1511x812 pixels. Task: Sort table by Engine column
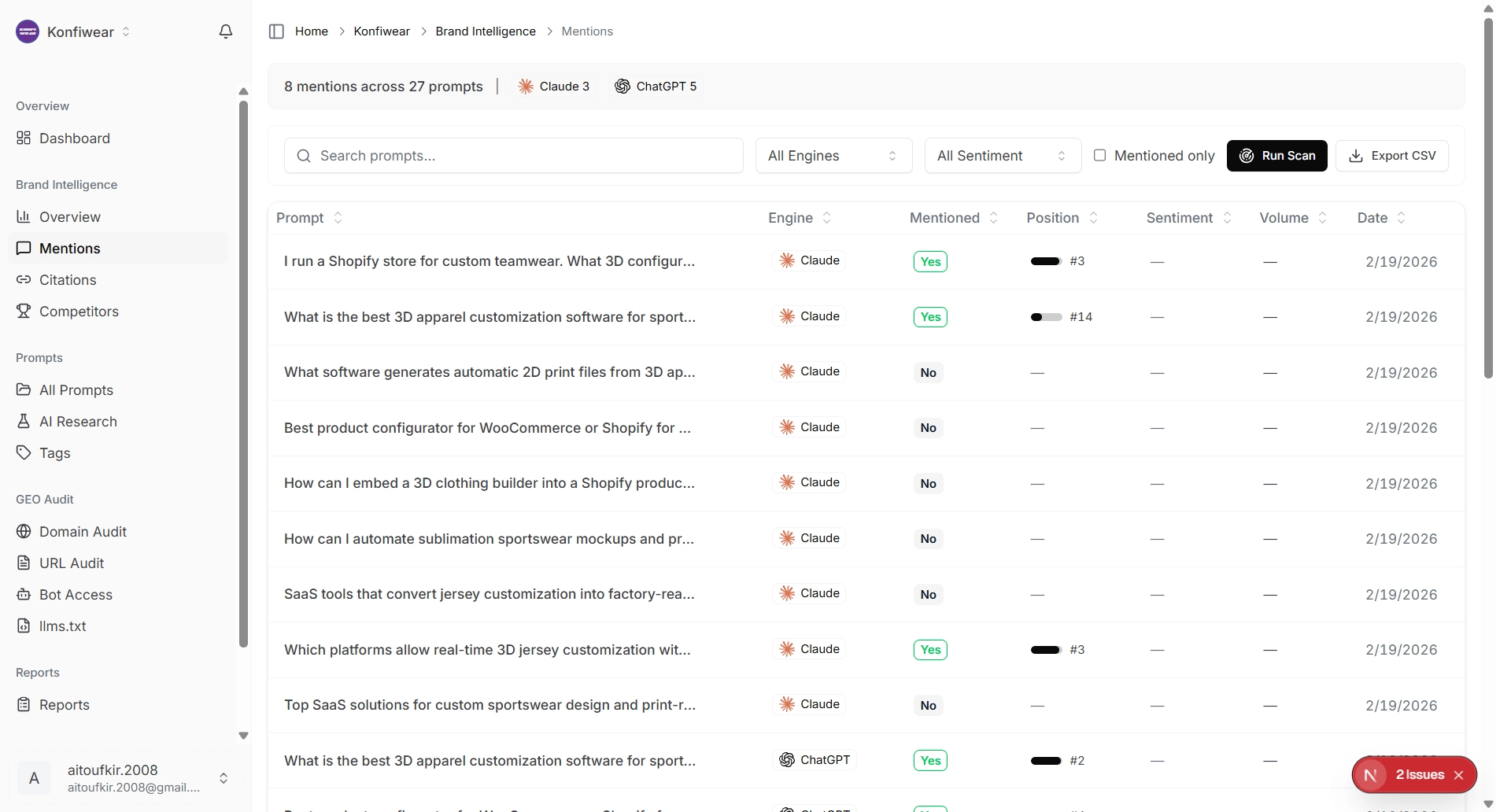click(x=800, y=218)
